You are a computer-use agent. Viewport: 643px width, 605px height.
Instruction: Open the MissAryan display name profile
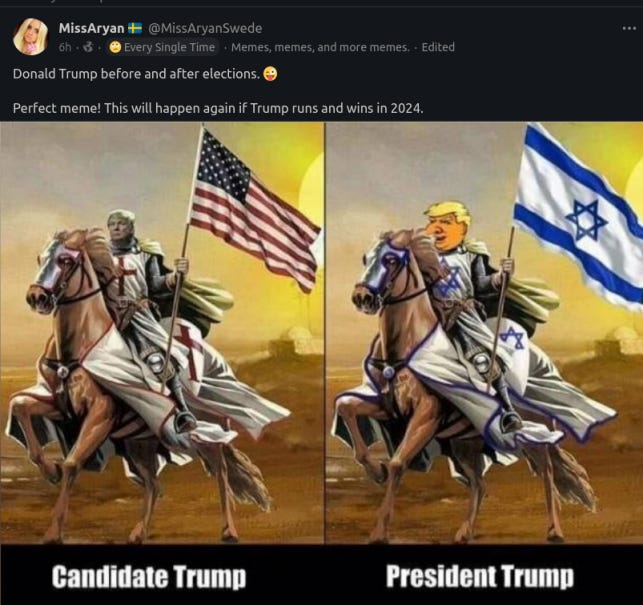click(x=91, y=28)
